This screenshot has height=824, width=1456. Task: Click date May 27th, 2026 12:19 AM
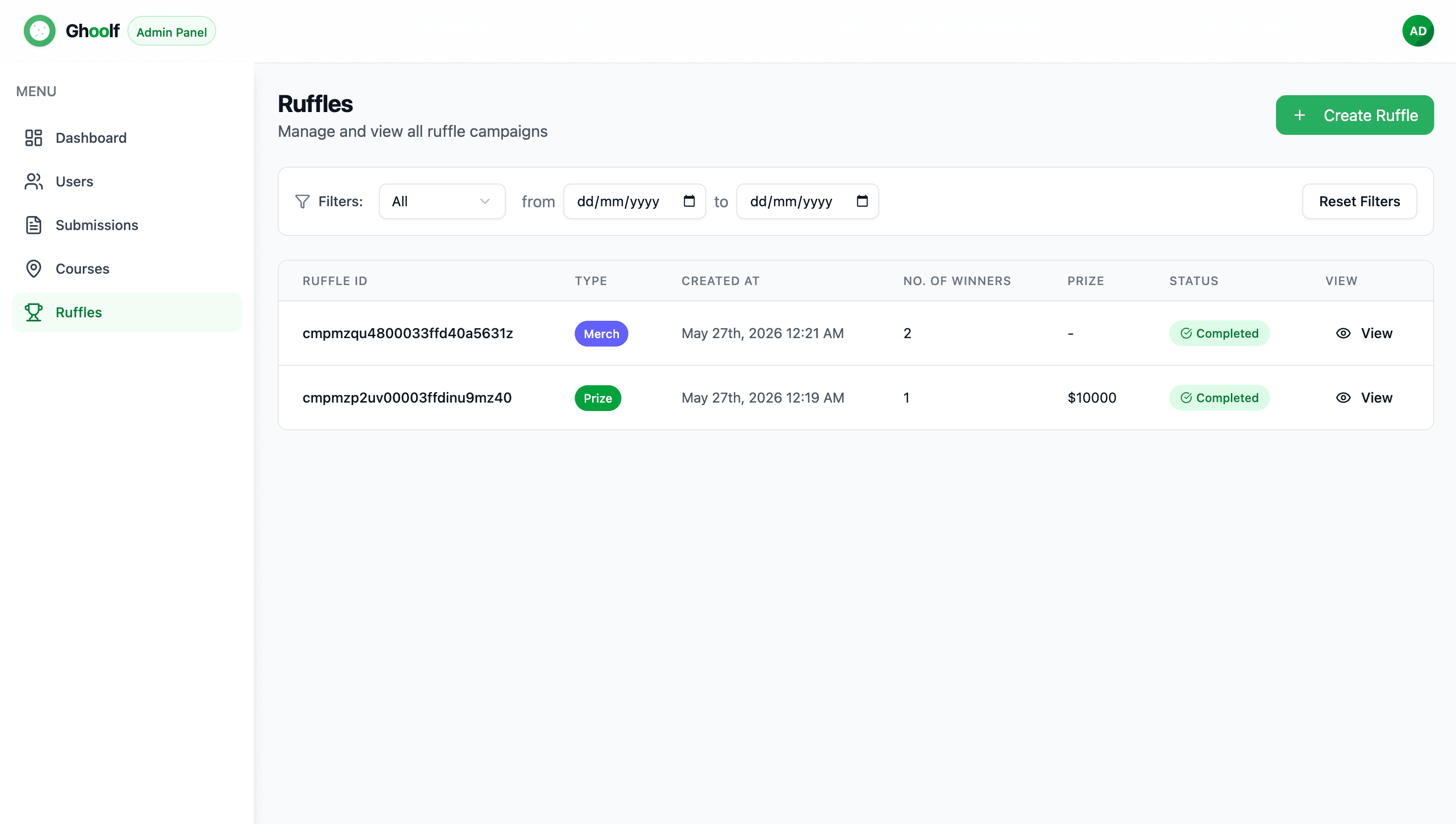(763, 398)
